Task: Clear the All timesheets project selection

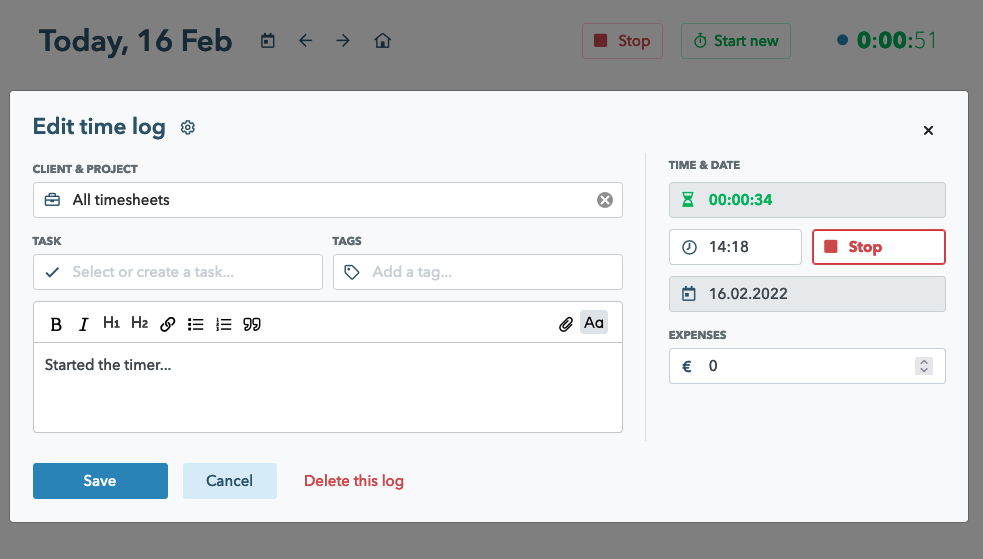Action: (604, 200)
